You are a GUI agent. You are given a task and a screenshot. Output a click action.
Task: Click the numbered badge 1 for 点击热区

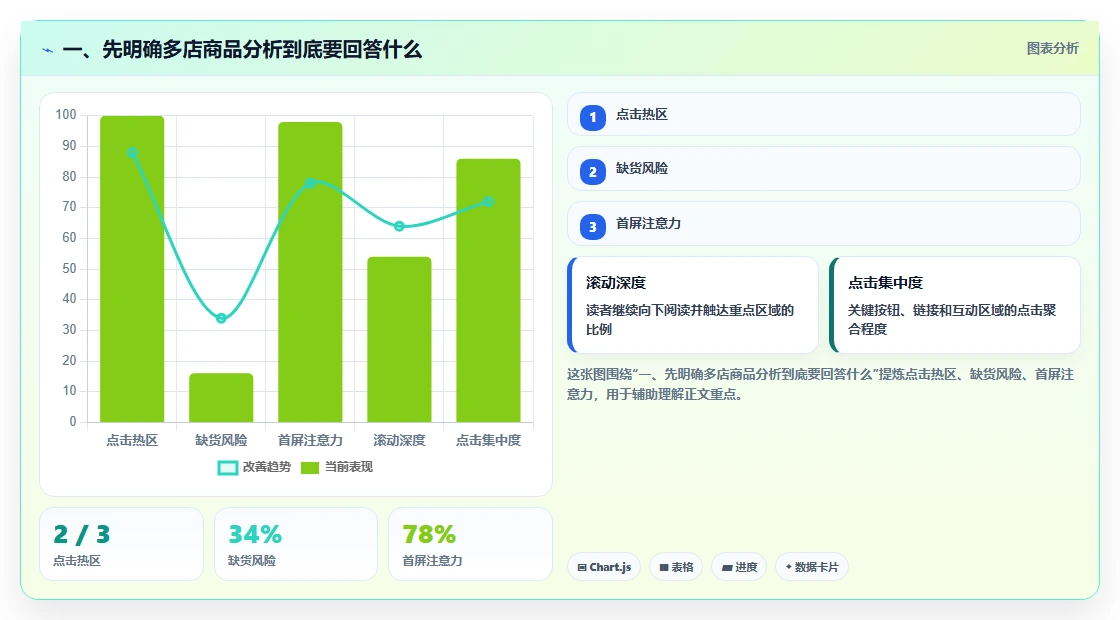coord(592,117)
